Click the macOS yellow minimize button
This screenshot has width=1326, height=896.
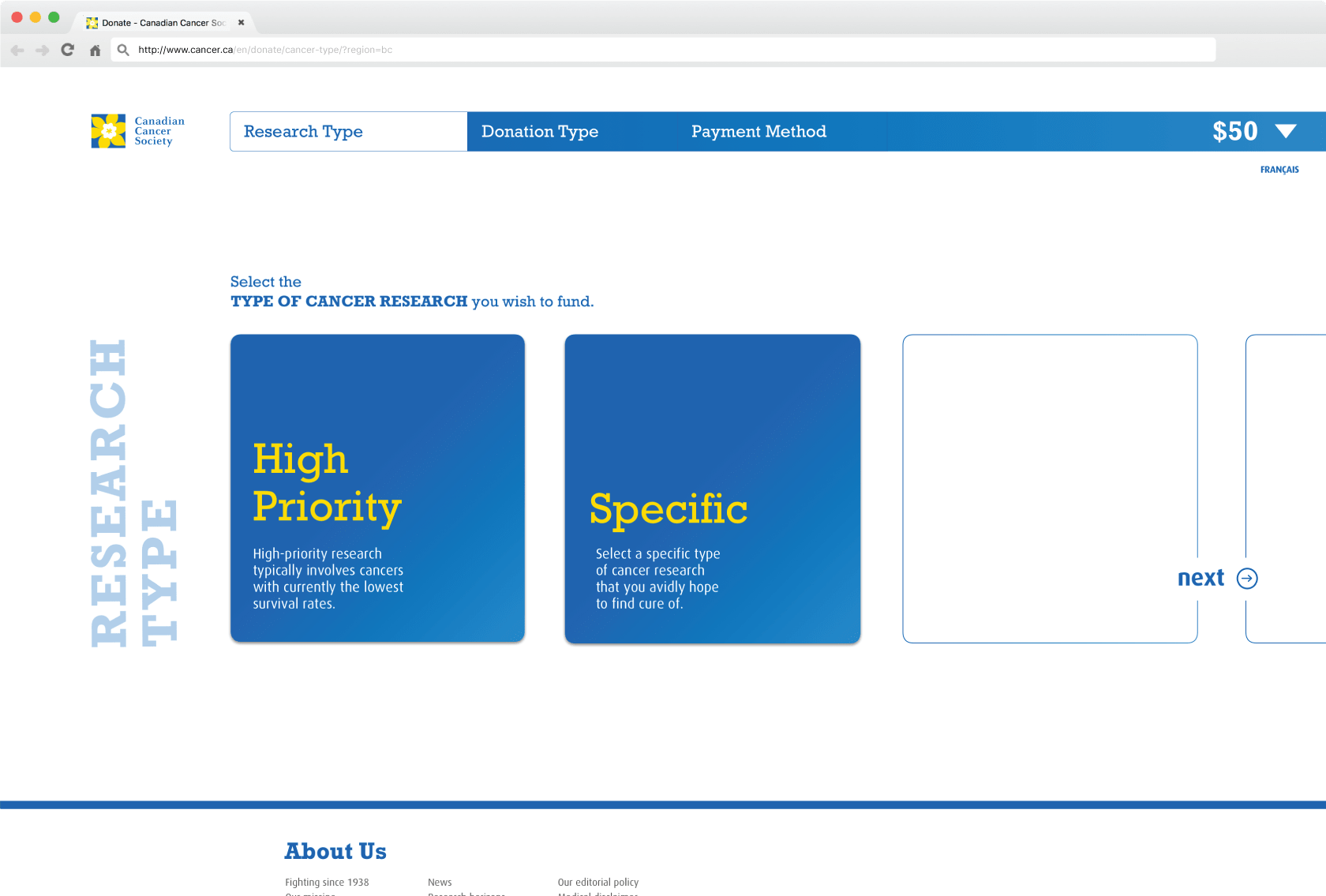click(35, 17)
